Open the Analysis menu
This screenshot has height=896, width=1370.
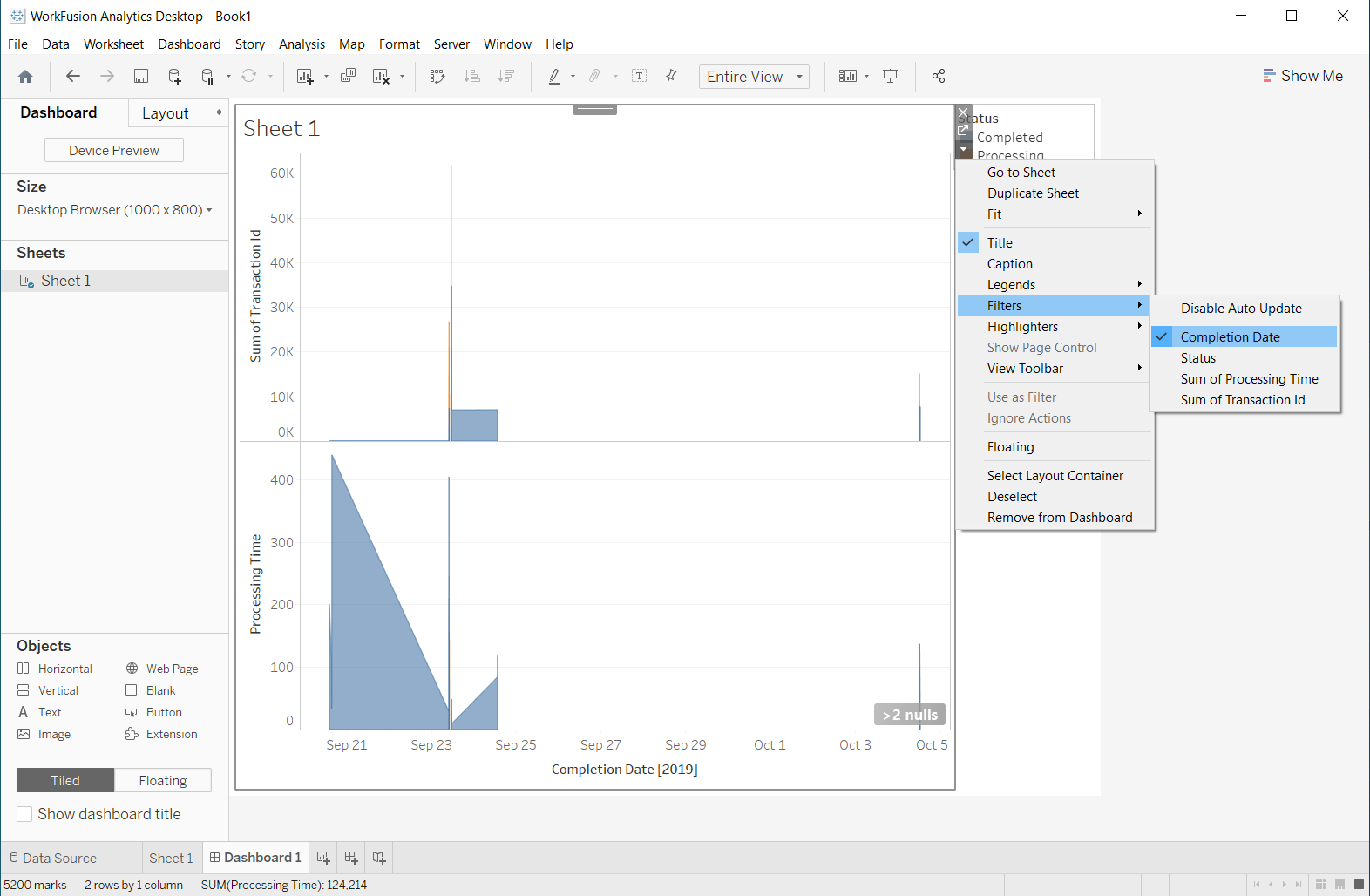302,44
